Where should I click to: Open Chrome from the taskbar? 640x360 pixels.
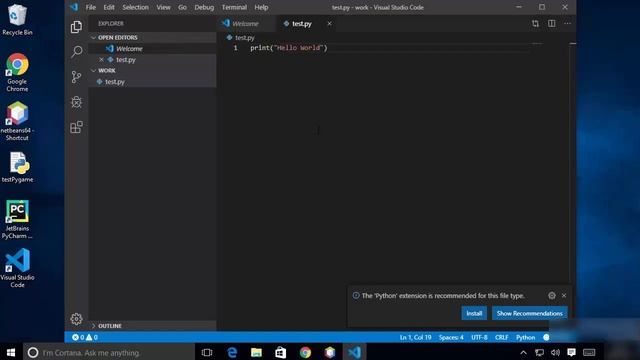305,352
